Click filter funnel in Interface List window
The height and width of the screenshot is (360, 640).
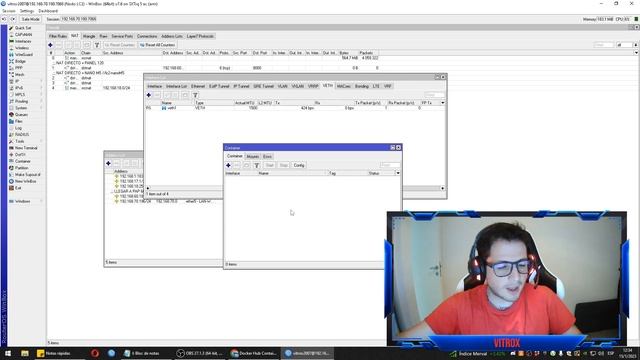tap(195, 95)
